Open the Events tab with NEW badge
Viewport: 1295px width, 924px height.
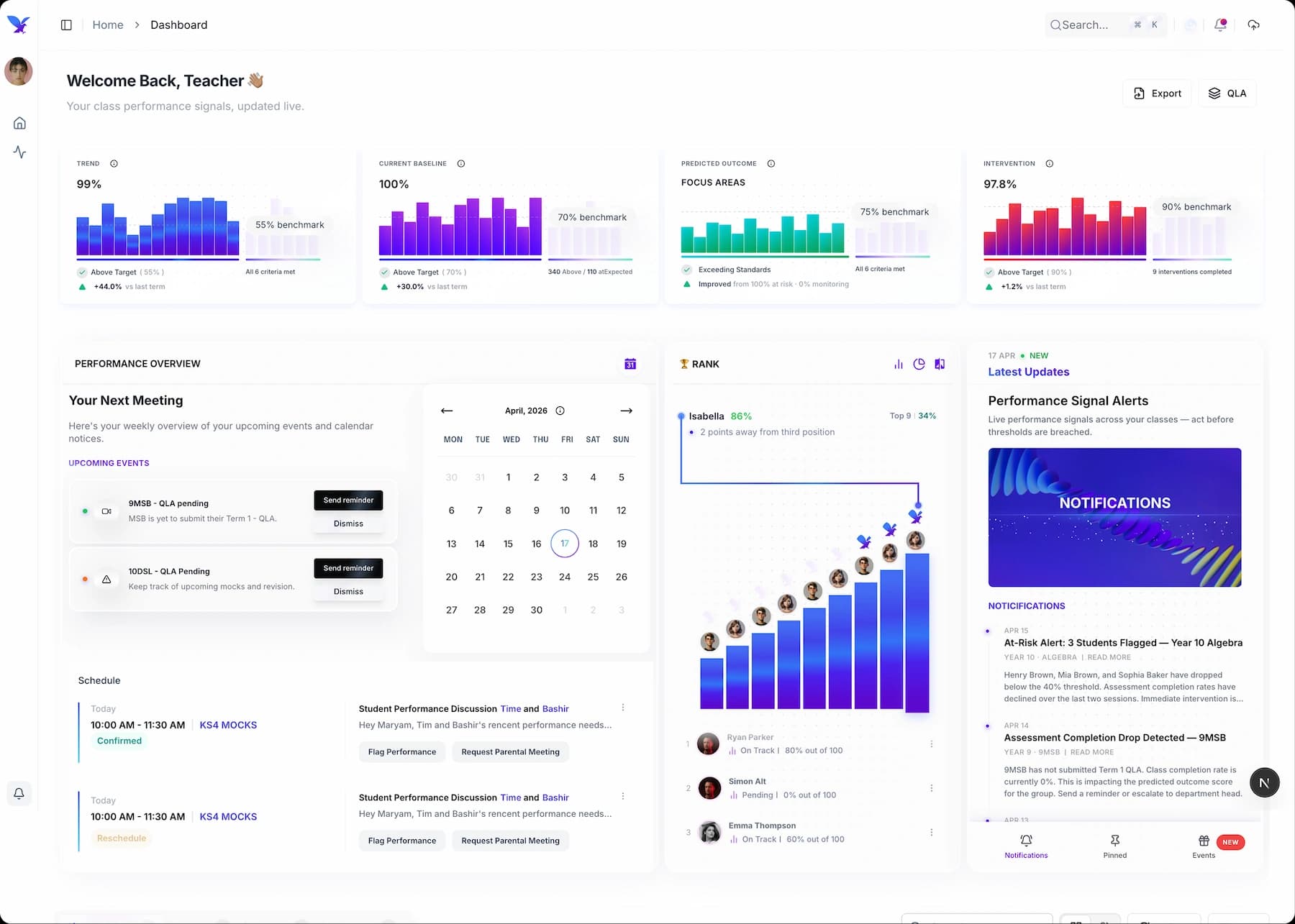(1204, 846)
